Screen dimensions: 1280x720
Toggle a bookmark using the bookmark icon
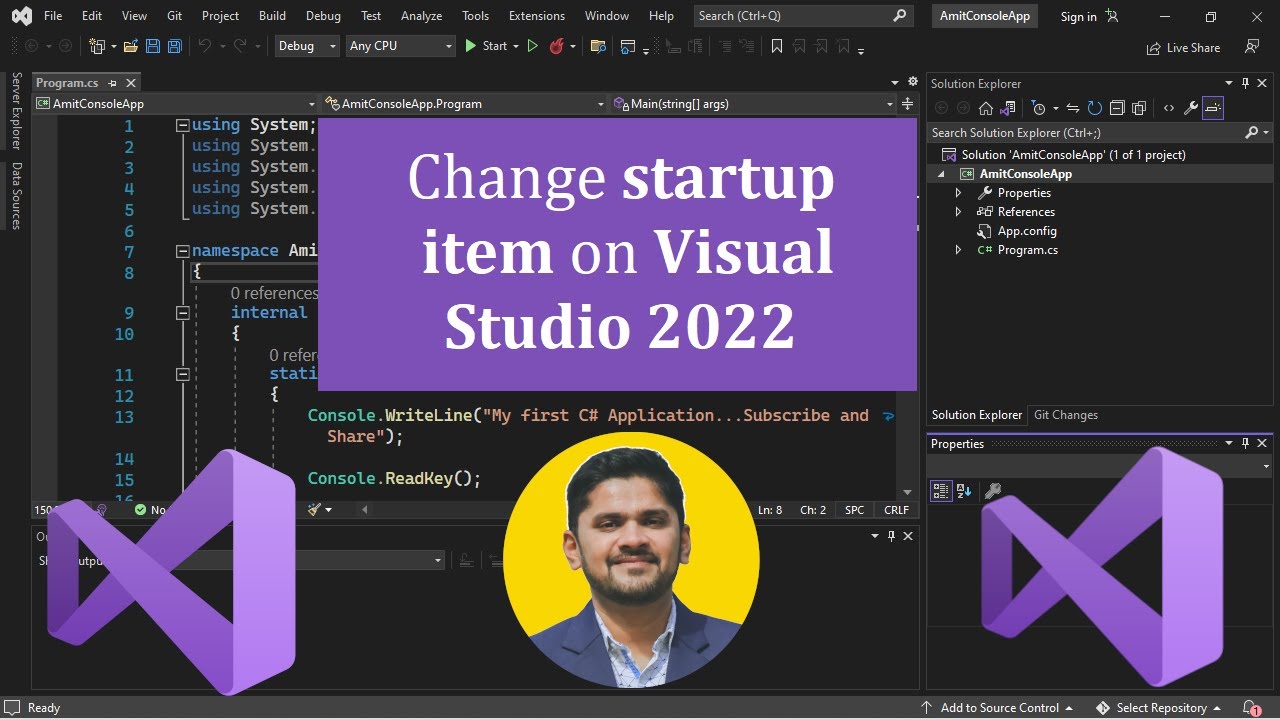(776, 46)
